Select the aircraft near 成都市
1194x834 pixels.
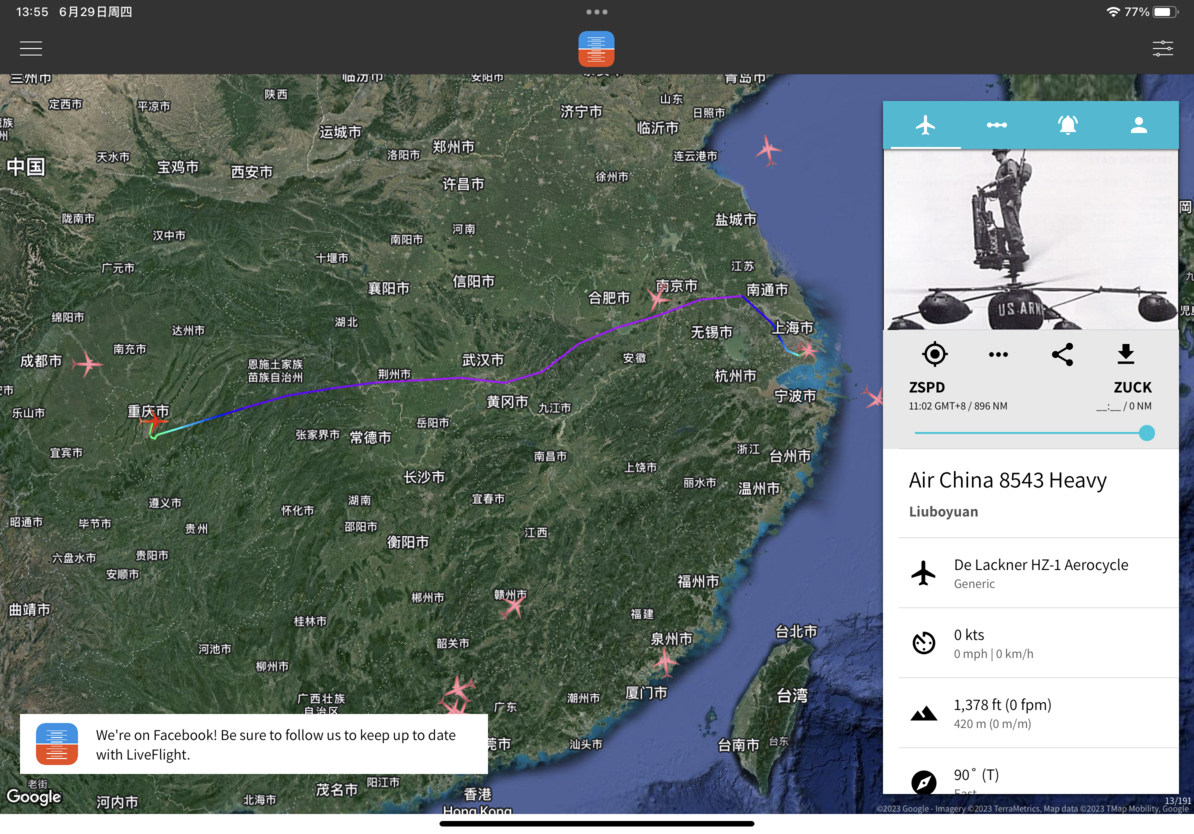(88, 365)
